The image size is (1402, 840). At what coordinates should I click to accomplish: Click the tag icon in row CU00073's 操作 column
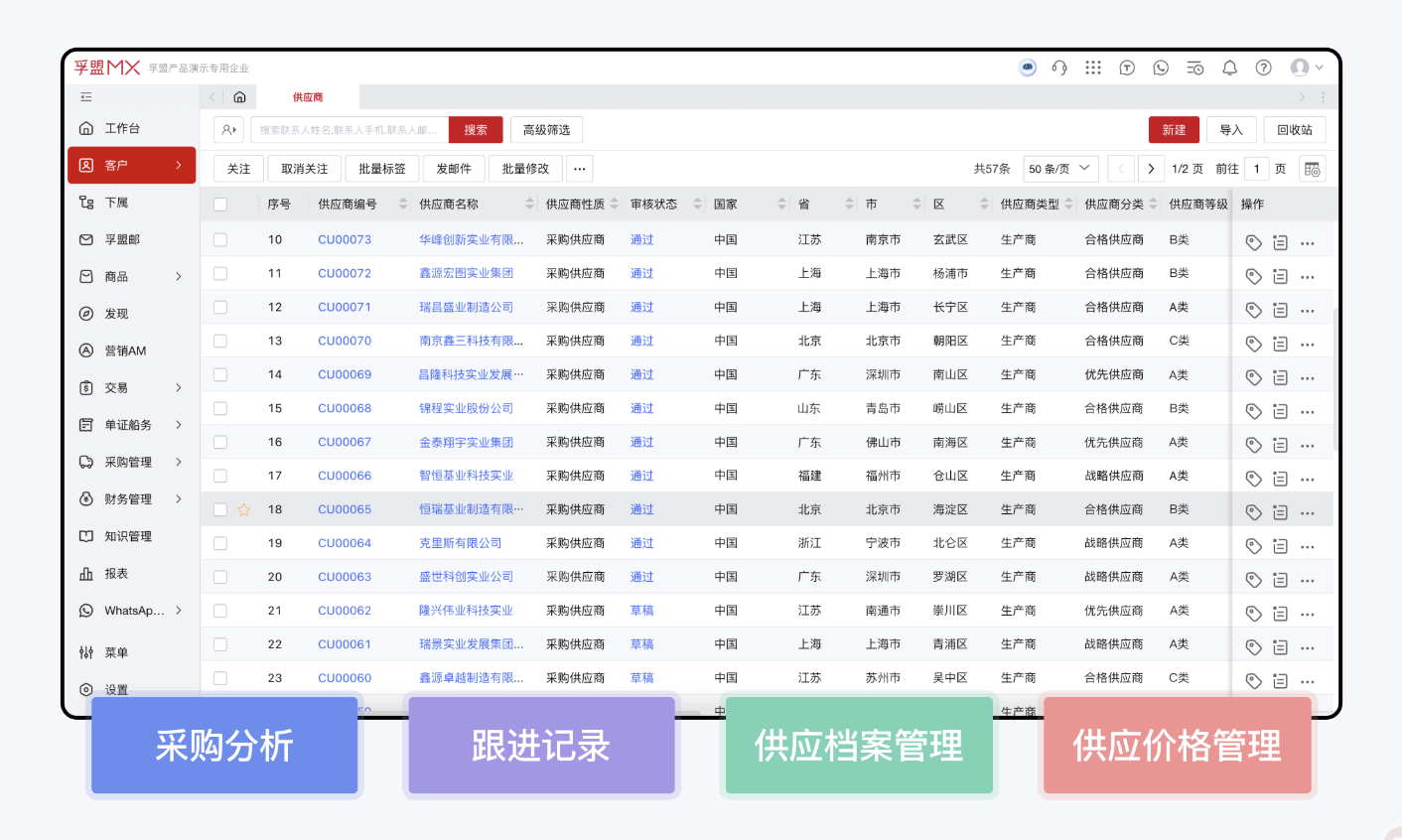1254,239
